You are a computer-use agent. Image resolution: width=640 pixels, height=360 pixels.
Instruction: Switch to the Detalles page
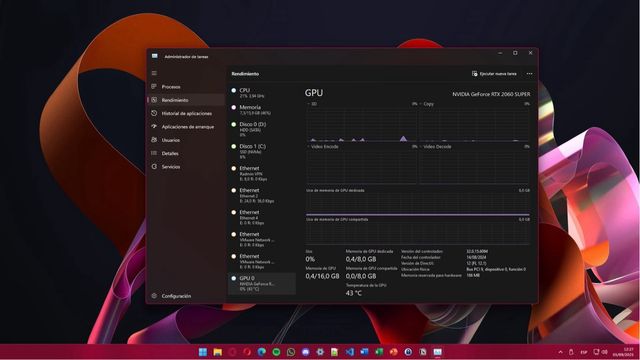(x=186, y=153)
